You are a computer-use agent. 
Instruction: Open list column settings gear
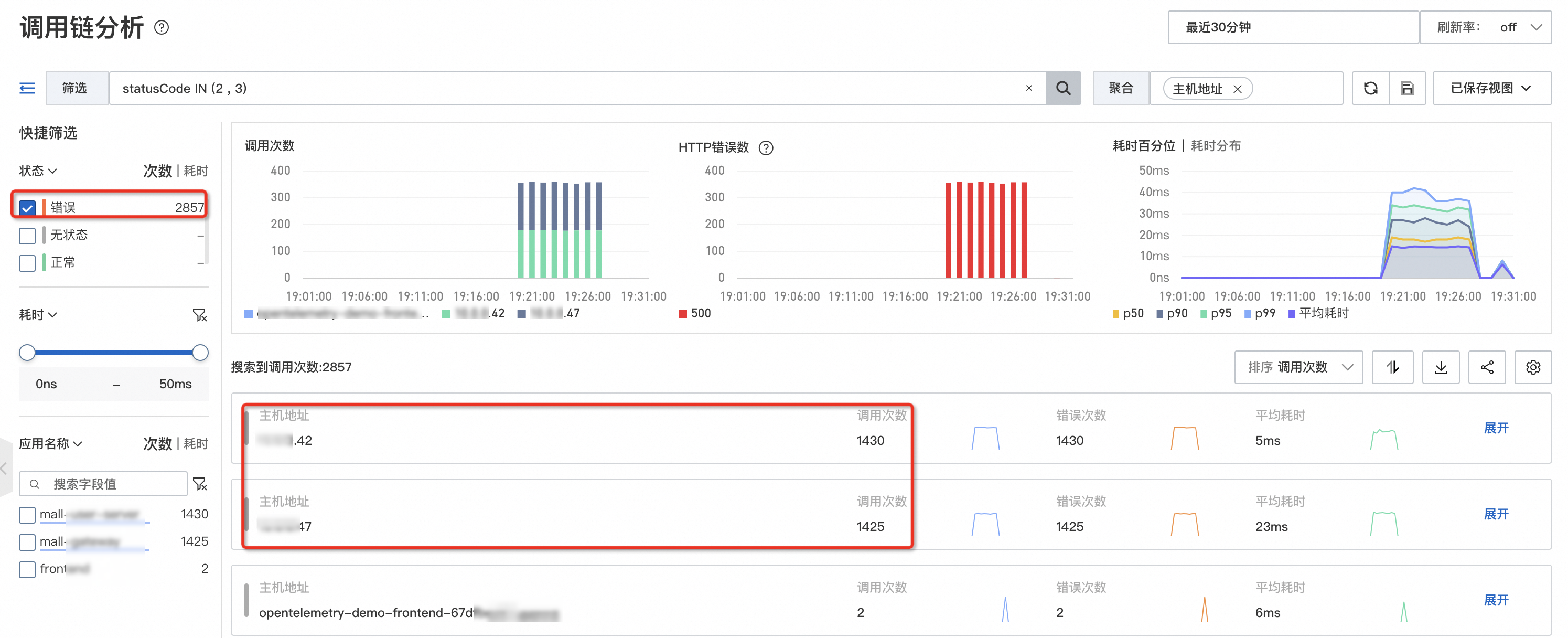click(x=1533, y=367)
